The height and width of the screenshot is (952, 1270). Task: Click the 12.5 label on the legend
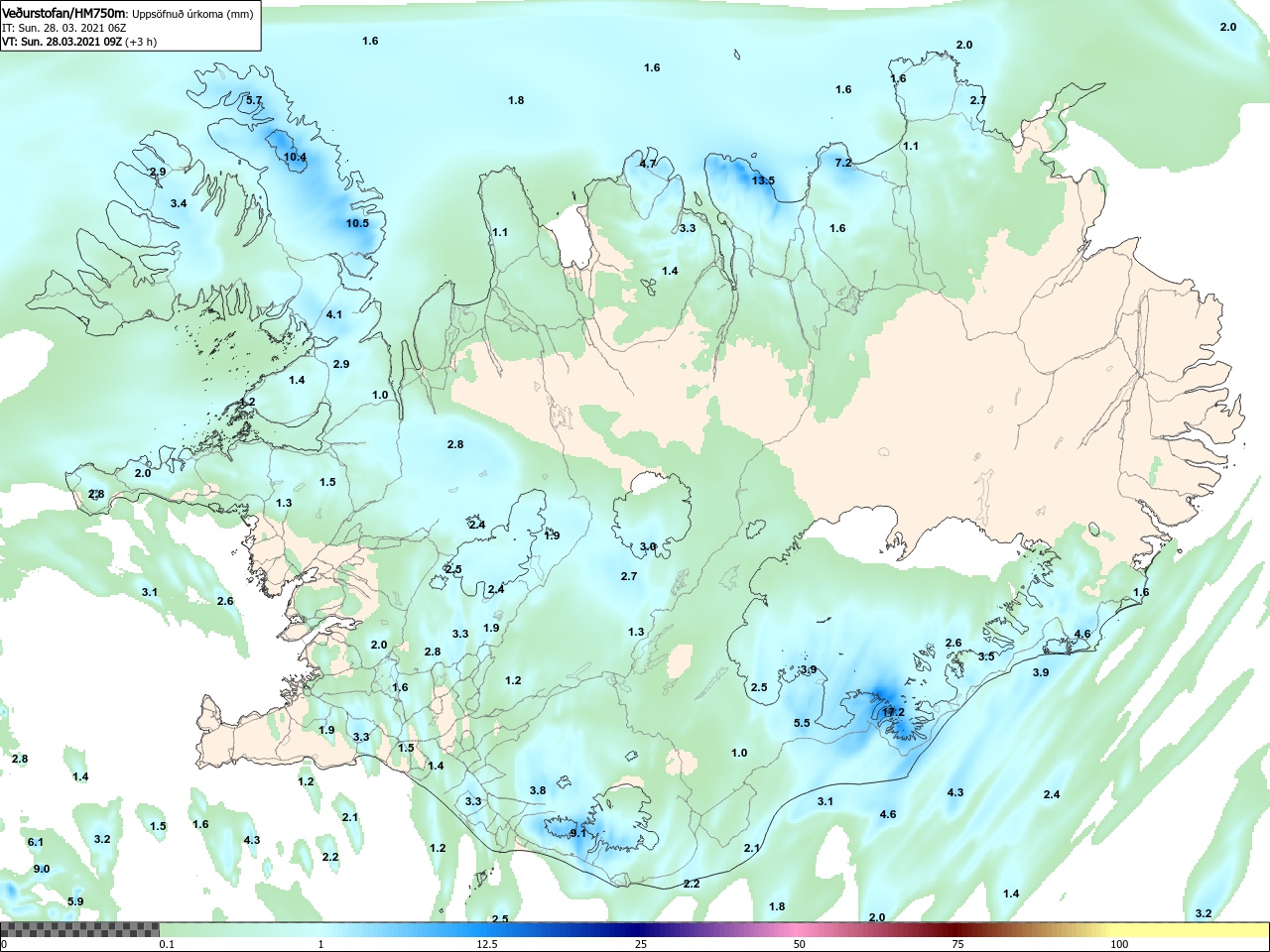pyautogui.click(x=487, y=944)
